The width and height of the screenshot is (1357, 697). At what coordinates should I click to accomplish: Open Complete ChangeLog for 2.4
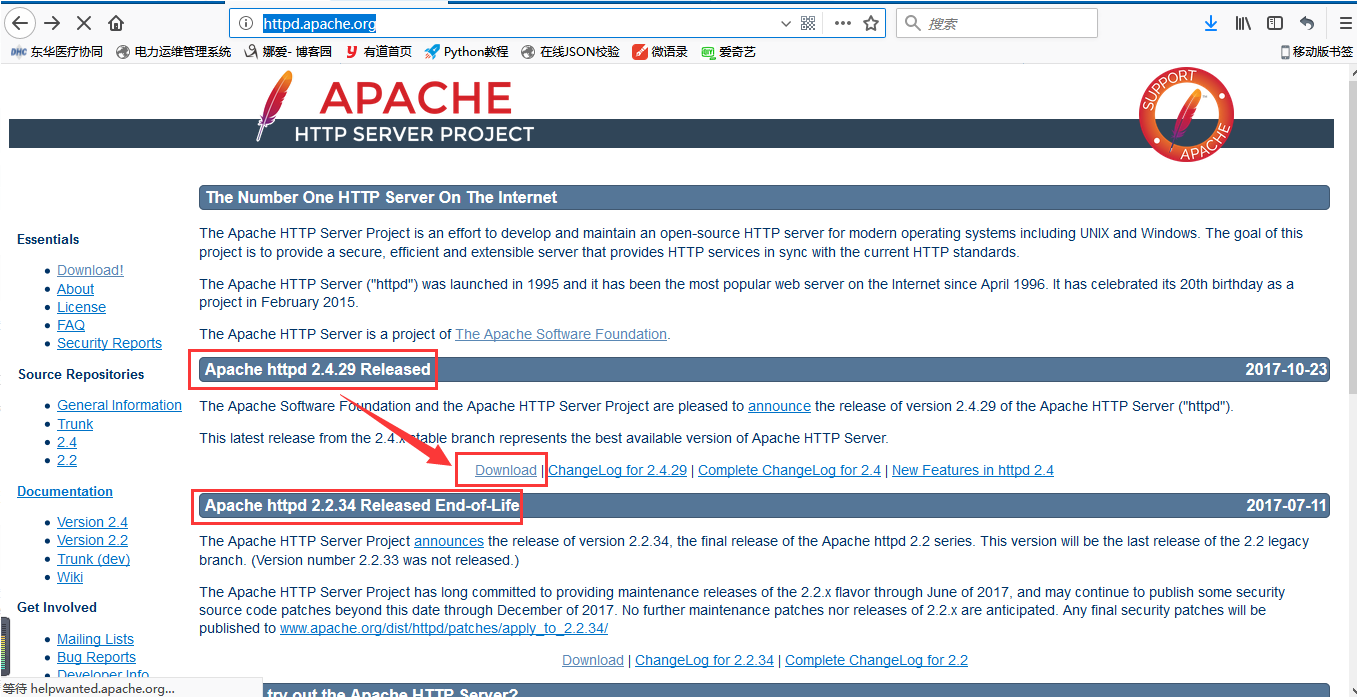789,470
